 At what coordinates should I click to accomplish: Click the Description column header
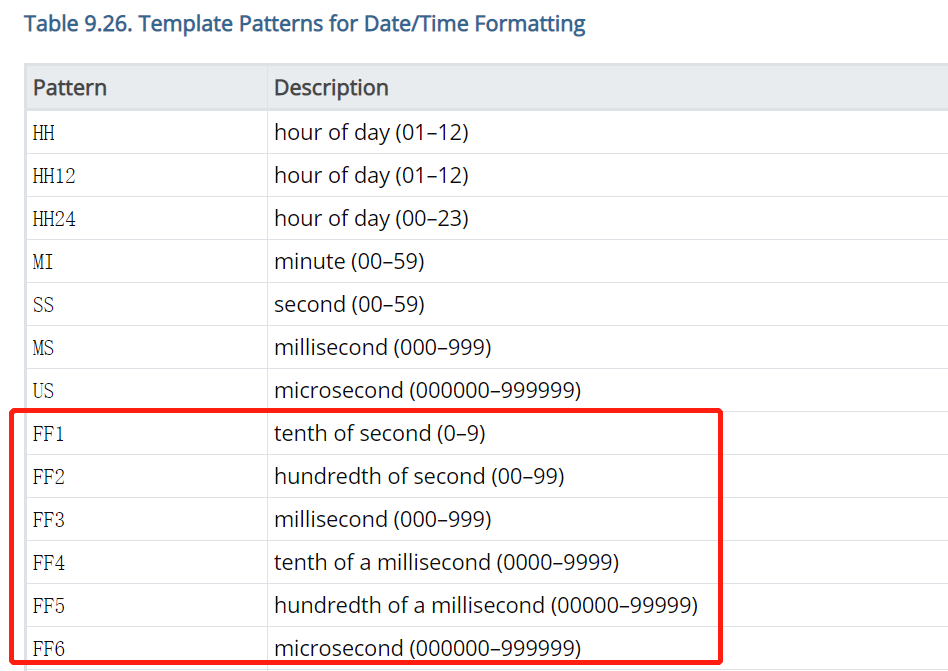pyautogui.click(x=331, y=88)
